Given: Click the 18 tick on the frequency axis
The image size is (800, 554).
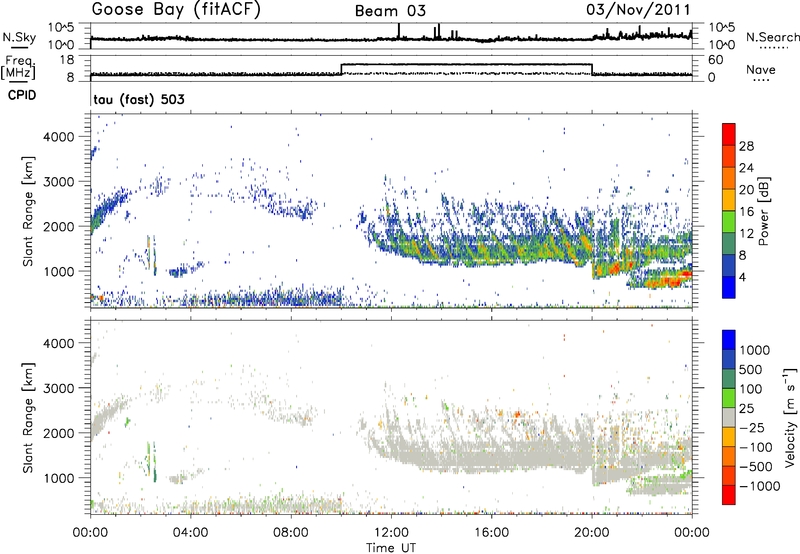Looking at the screenshot, I should (67, 60).
